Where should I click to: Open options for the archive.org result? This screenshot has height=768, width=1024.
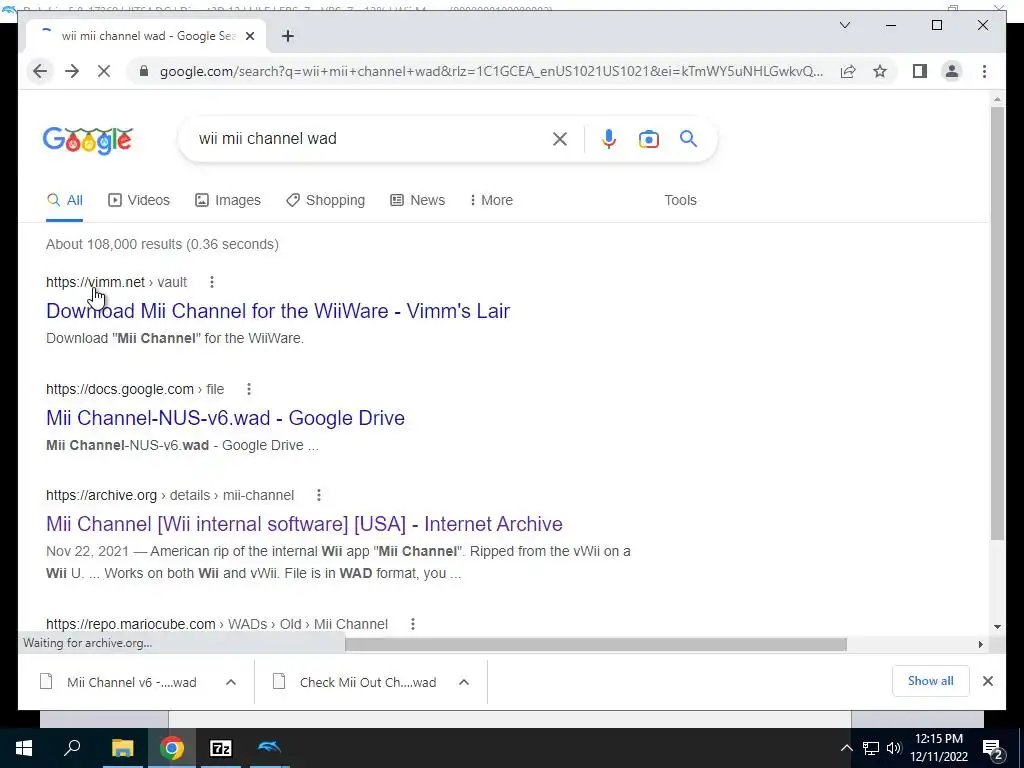pyautogui.click(x=319, y=495)
